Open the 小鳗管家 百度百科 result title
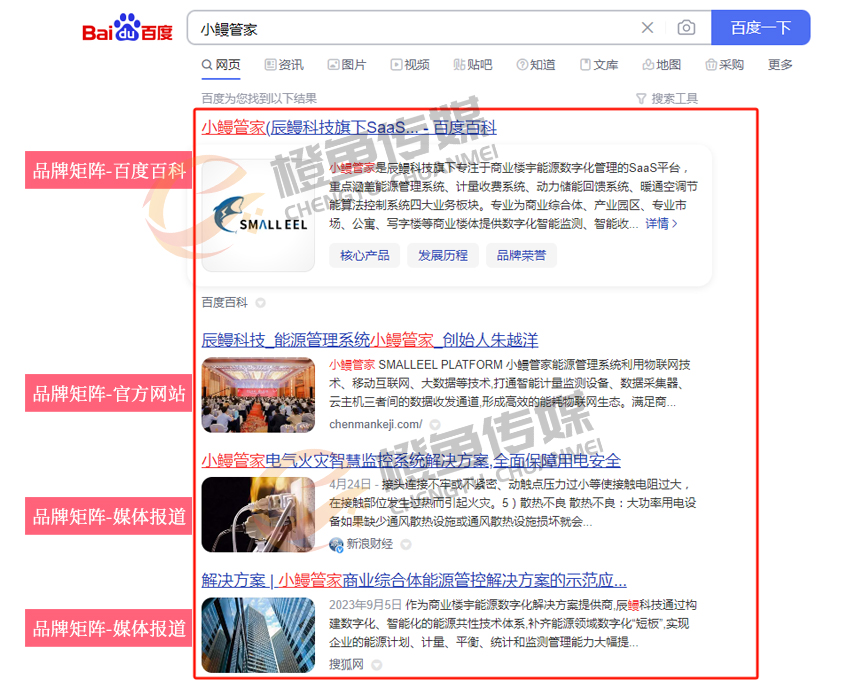The image size is (850, 690). 349,128
